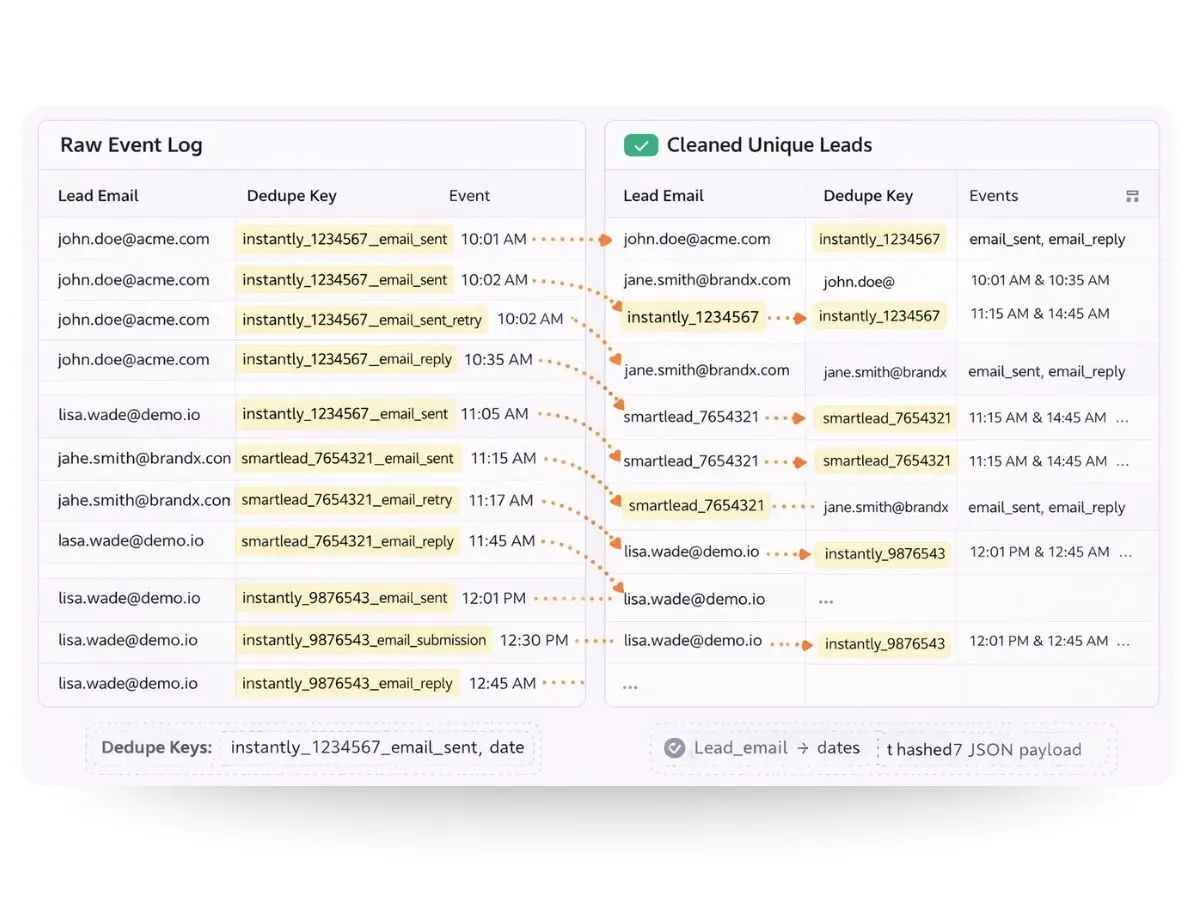1200x900 pixels.
Task: Click the Dedupe Keys field below Raw Event Log
Action: 377,748
